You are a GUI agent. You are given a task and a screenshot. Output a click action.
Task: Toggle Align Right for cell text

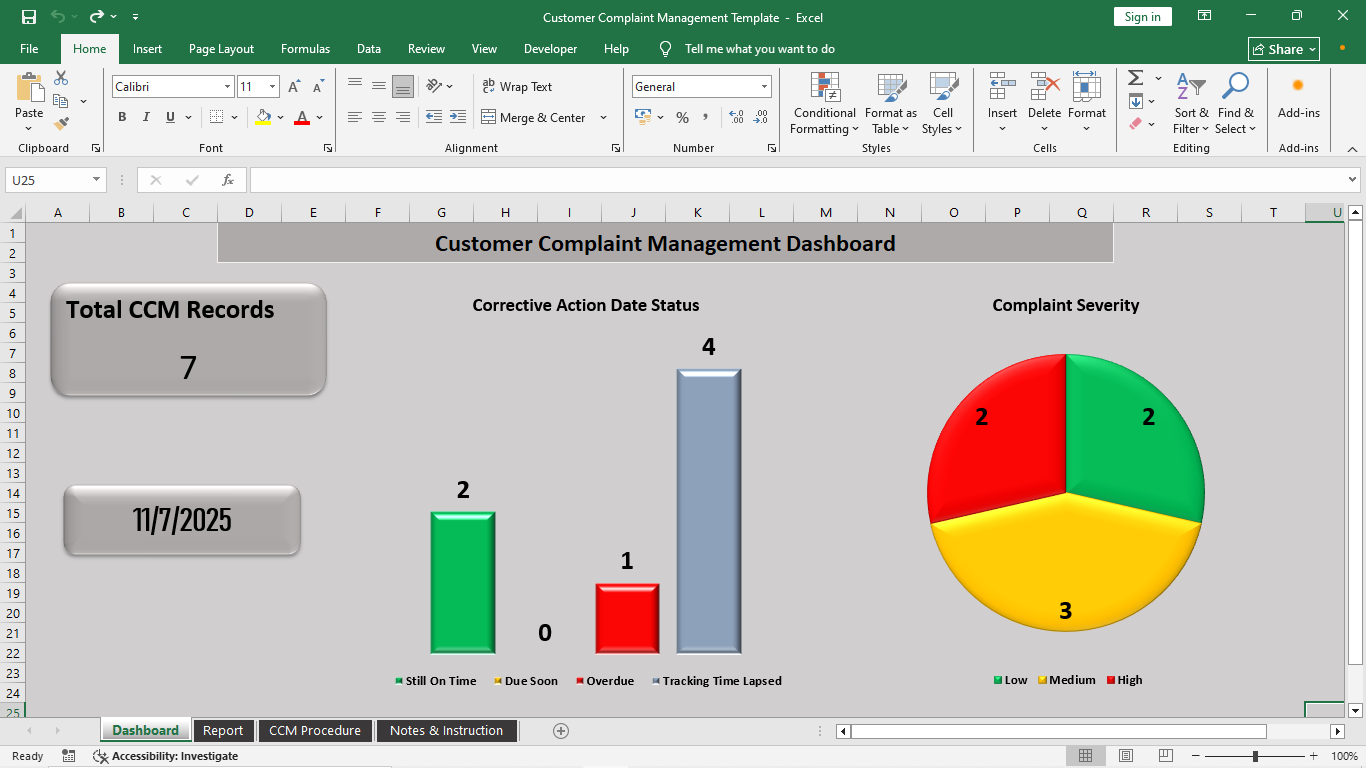[x=403, y=117]
